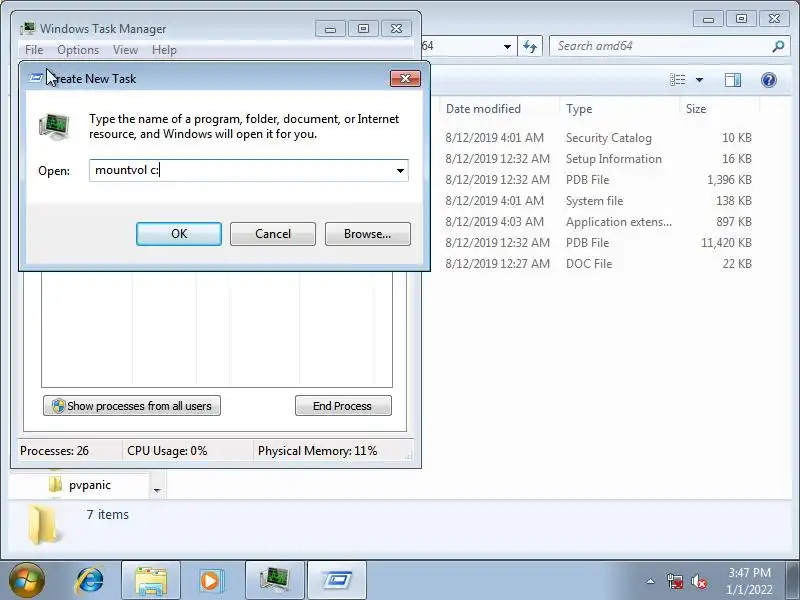Toggle the Explorer preview pane icon

click(x=733, y=80)
